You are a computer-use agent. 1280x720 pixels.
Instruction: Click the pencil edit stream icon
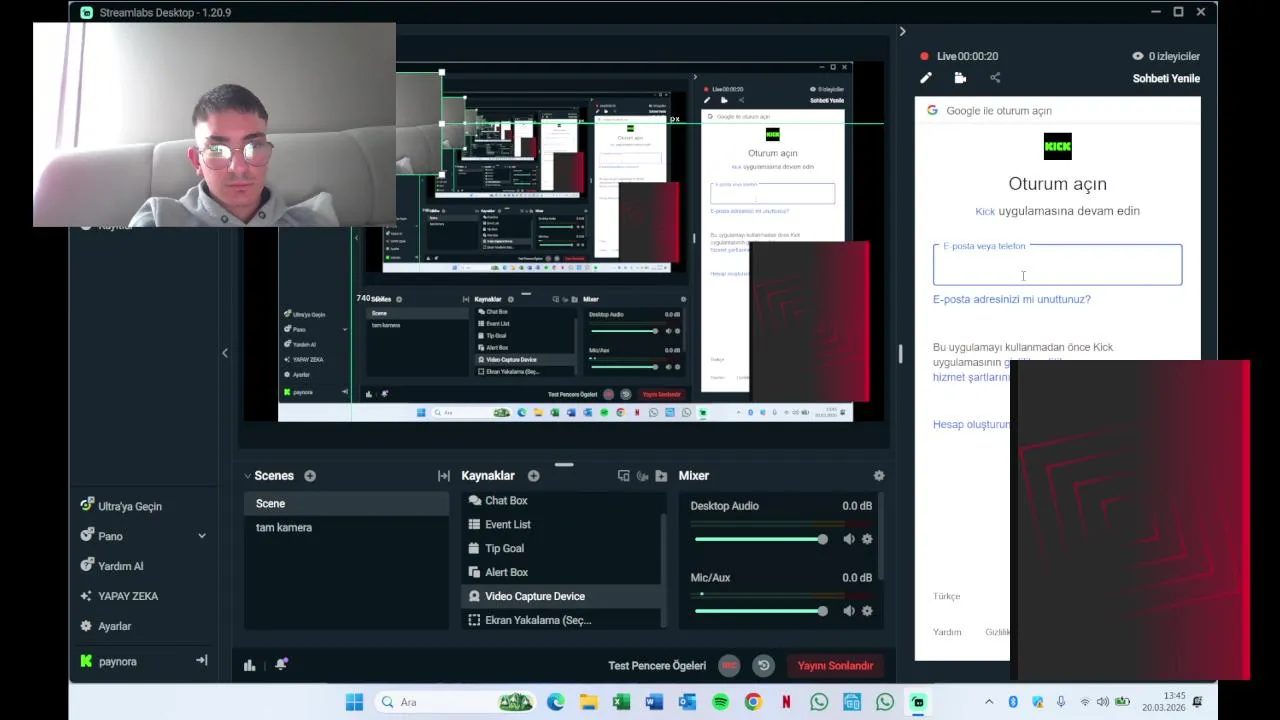(926, 78)
